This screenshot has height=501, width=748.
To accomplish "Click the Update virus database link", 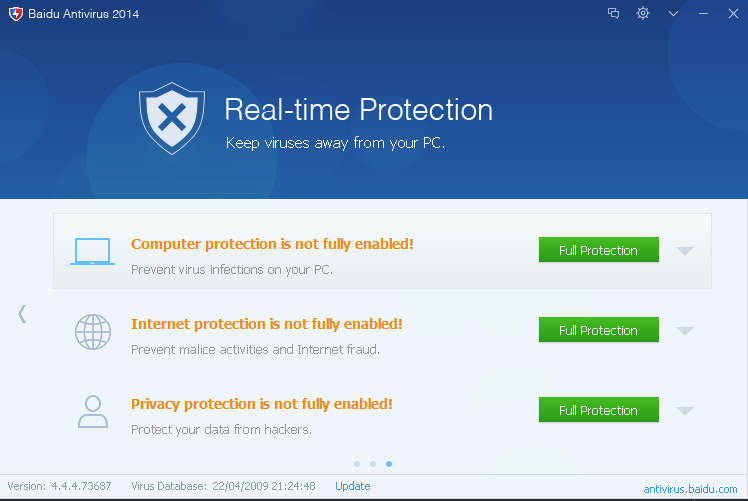I will [x=352, y=486].
